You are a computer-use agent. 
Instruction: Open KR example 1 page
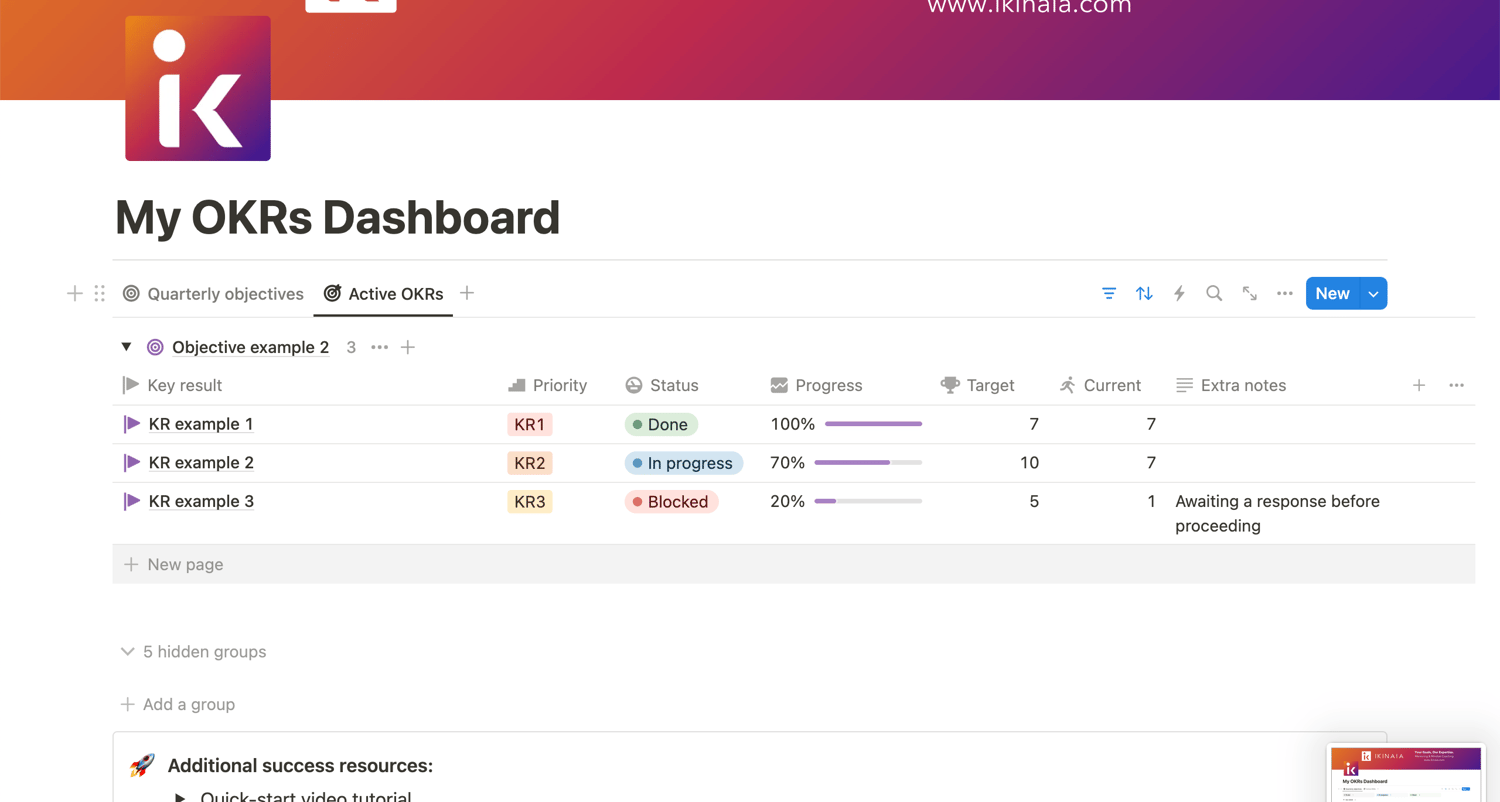200,424
